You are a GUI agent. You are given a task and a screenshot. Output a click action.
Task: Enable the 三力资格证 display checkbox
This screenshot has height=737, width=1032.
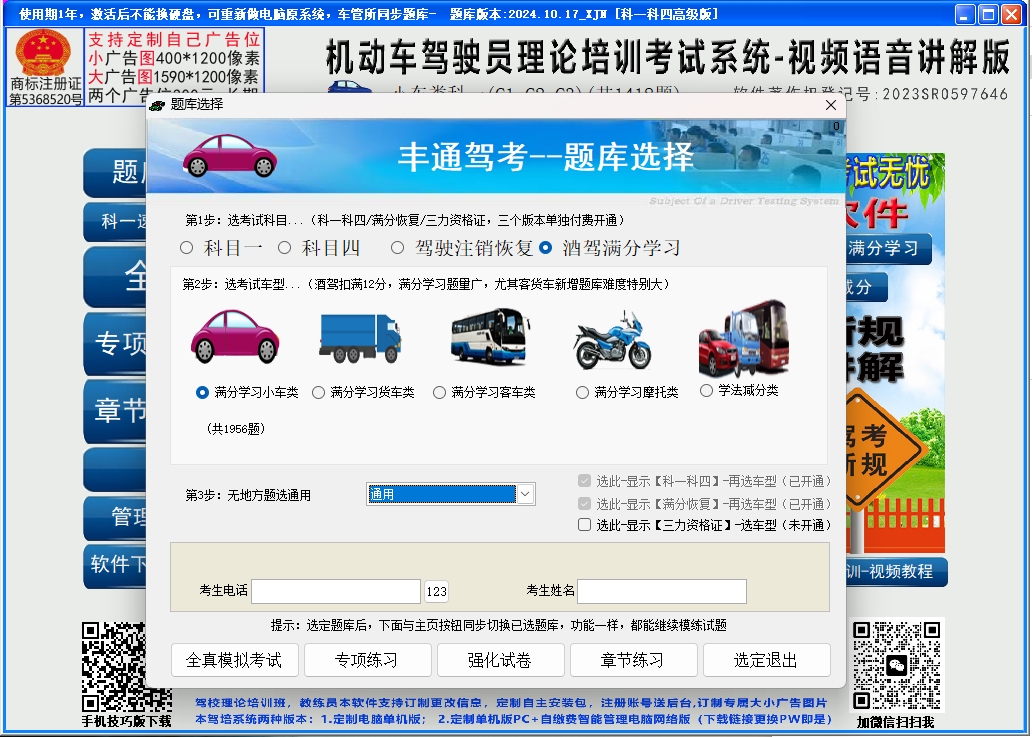tap(585, 525)
